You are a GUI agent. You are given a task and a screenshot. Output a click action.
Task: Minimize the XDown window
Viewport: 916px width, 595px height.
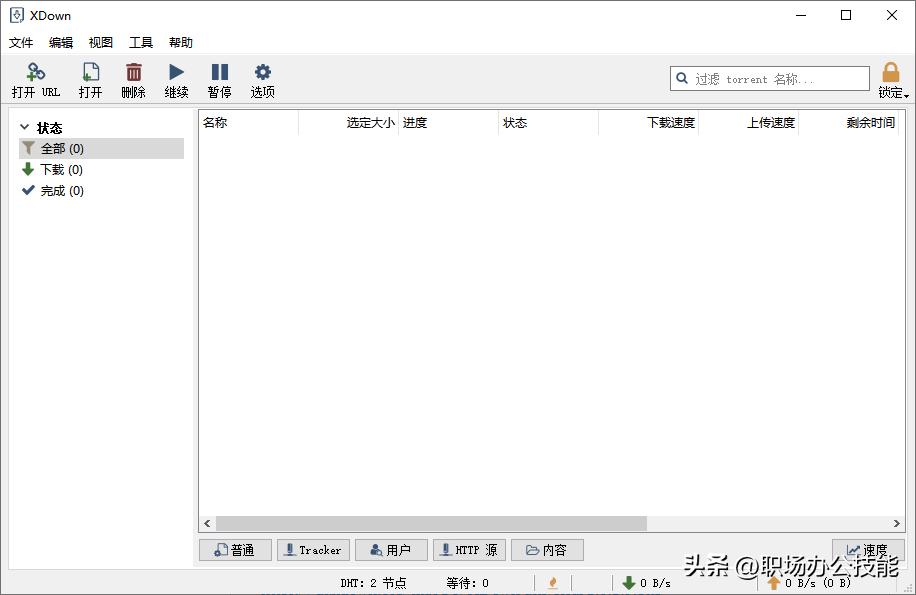(801, 15)
